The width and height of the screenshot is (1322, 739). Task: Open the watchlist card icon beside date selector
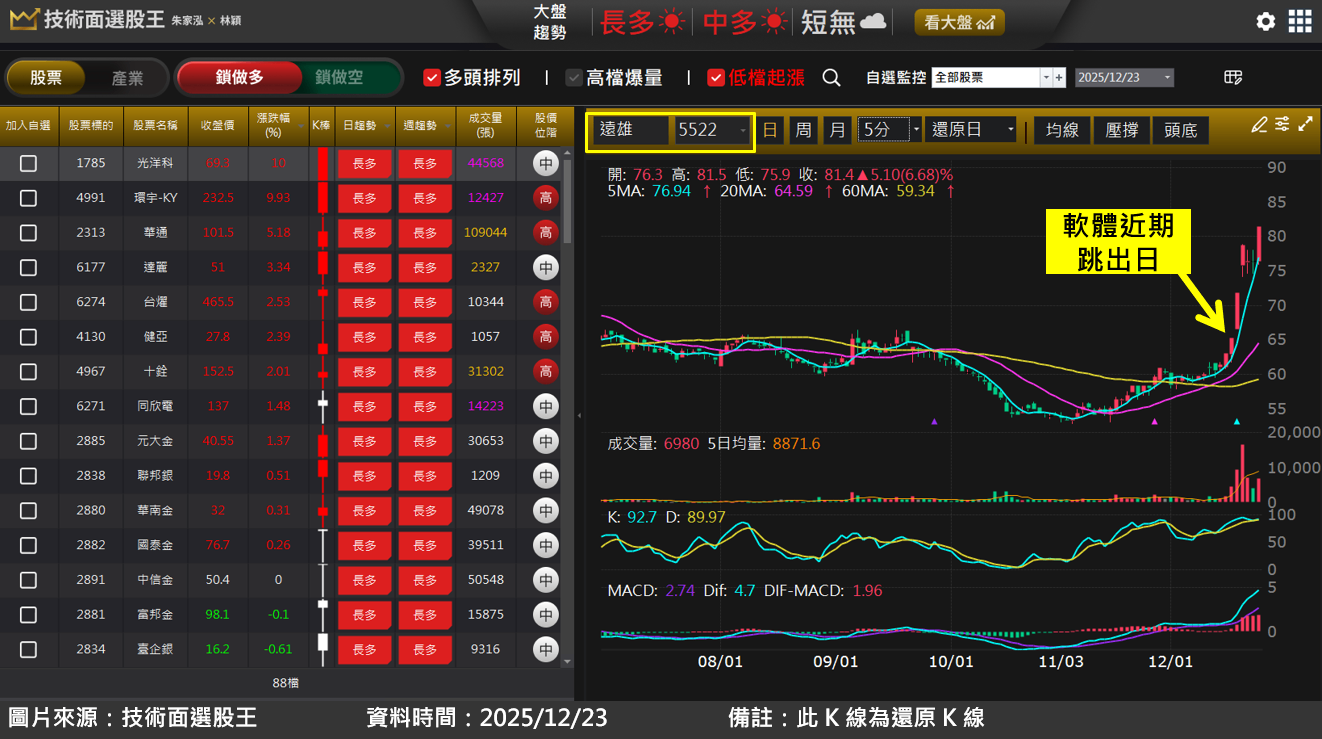(1233, 76)
